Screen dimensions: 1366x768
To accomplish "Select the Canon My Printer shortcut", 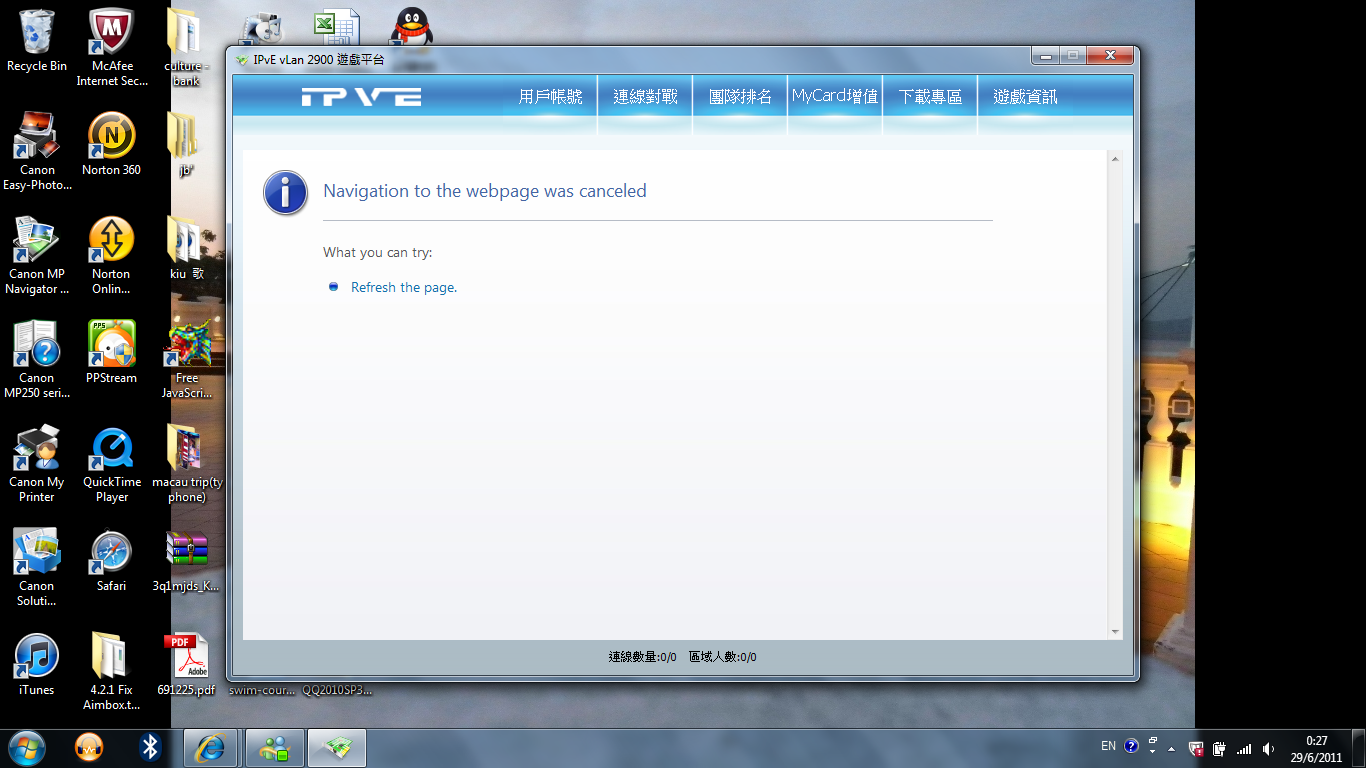I will [x=37, y=464].
